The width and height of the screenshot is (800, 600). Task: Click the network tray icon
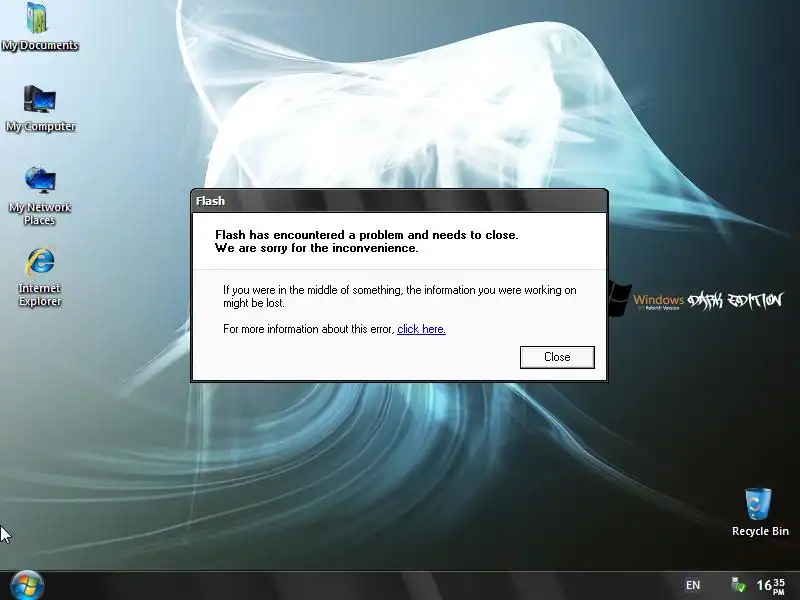[738, 585]
